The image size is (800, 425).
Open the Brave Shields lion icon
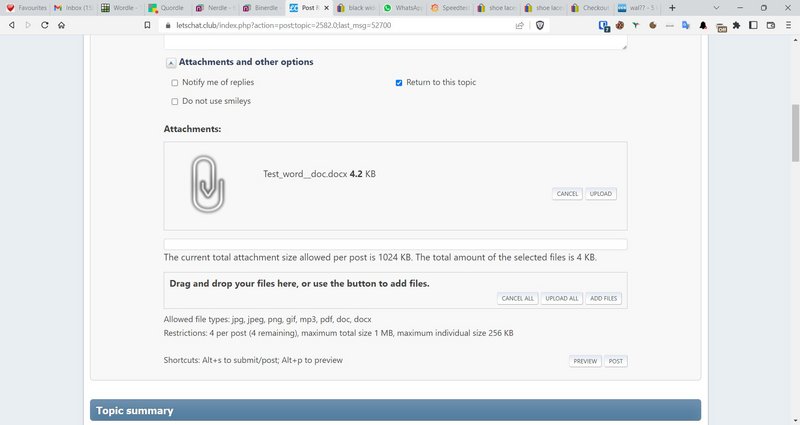point(540,25)
